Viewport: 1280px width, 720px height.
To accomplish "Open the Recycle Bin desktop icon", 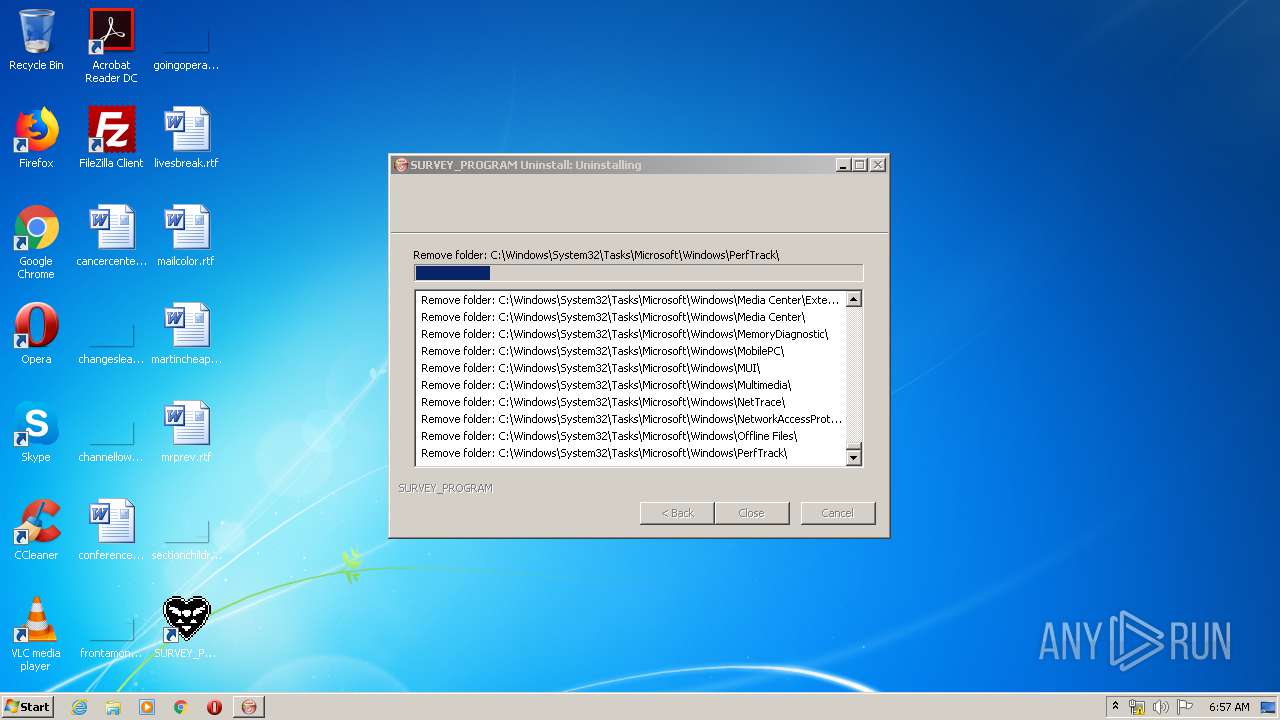I will click(x=36, y=40).
